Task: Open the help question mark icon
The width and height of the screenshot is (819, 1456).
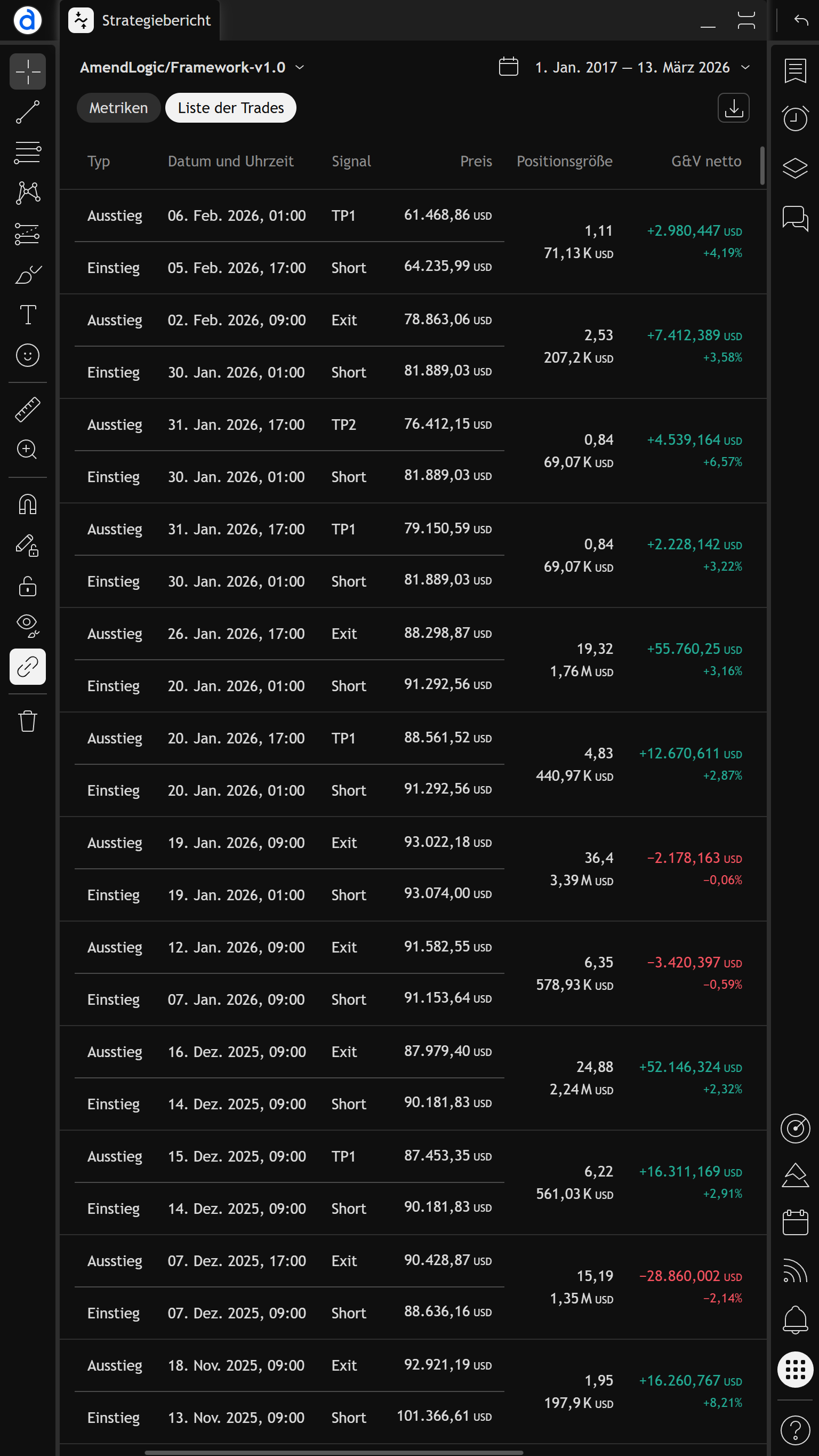Action: click(x=794, y=1430)
